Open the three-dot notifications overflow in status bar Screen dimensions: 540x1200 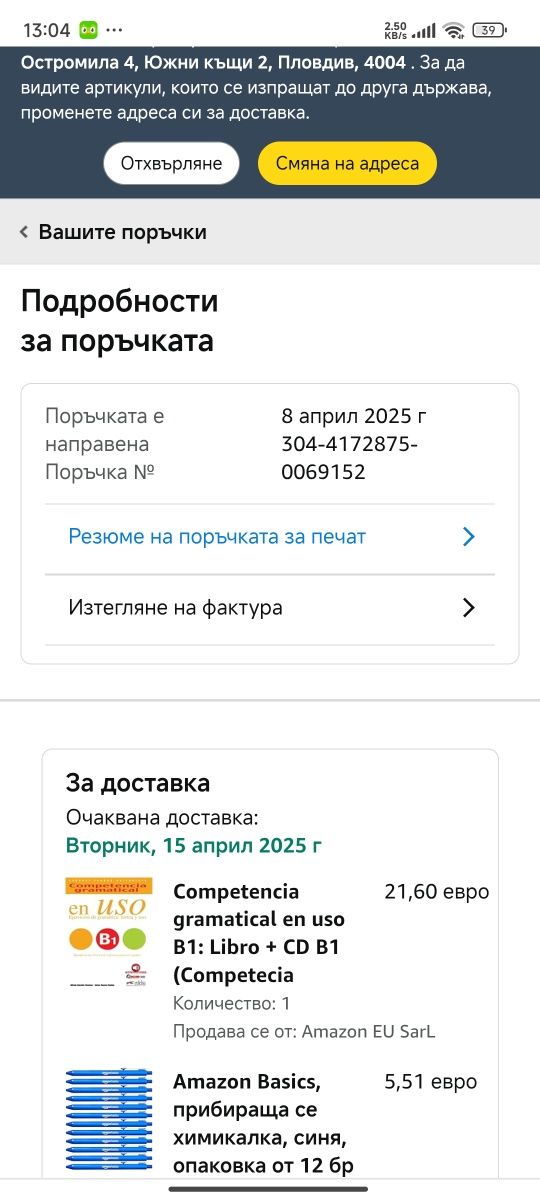click(114, 30)
